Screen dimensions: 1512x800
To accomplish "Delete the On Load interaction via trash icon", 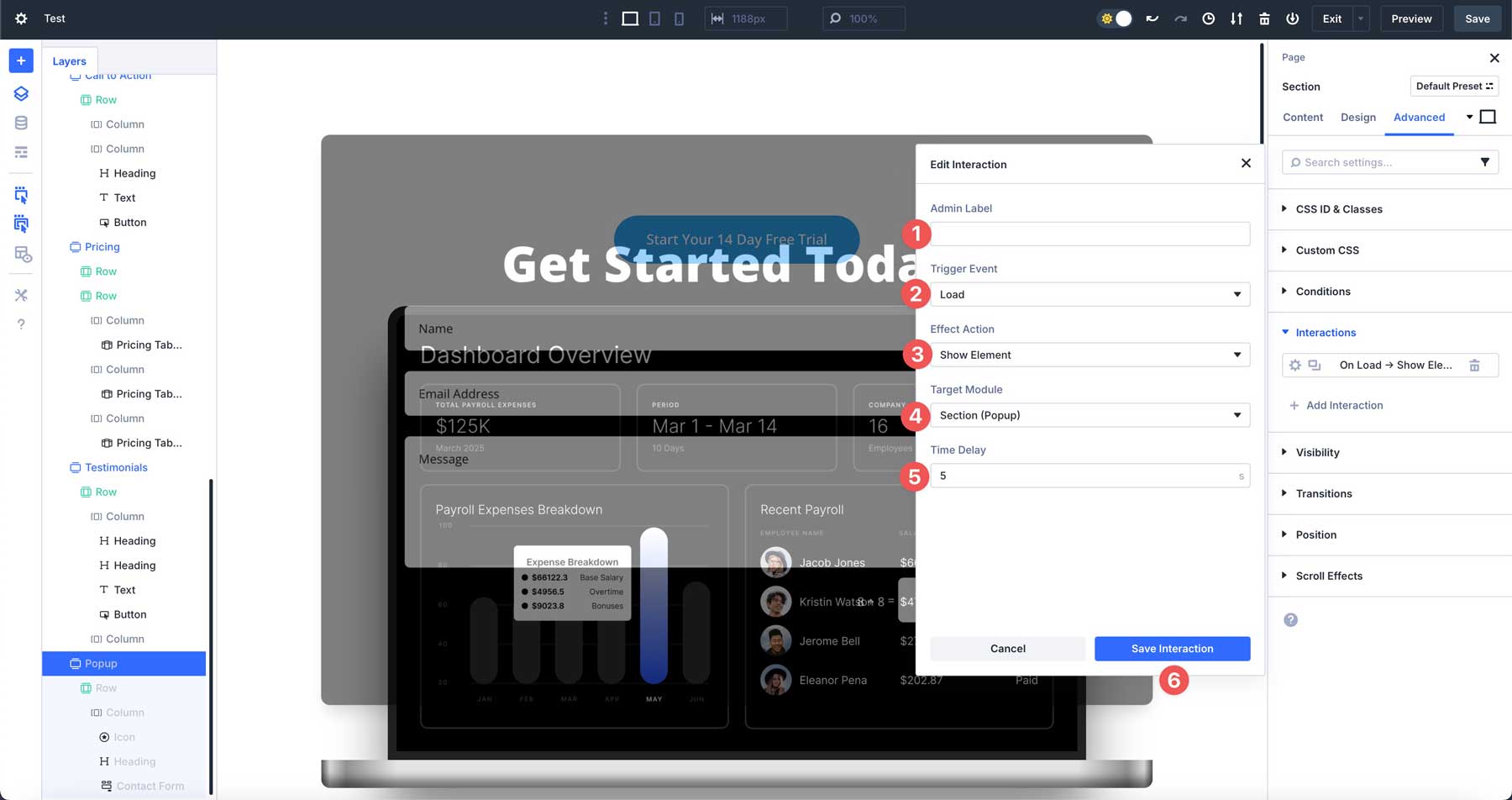I will pyautogui.click(x=1476, y=365).
